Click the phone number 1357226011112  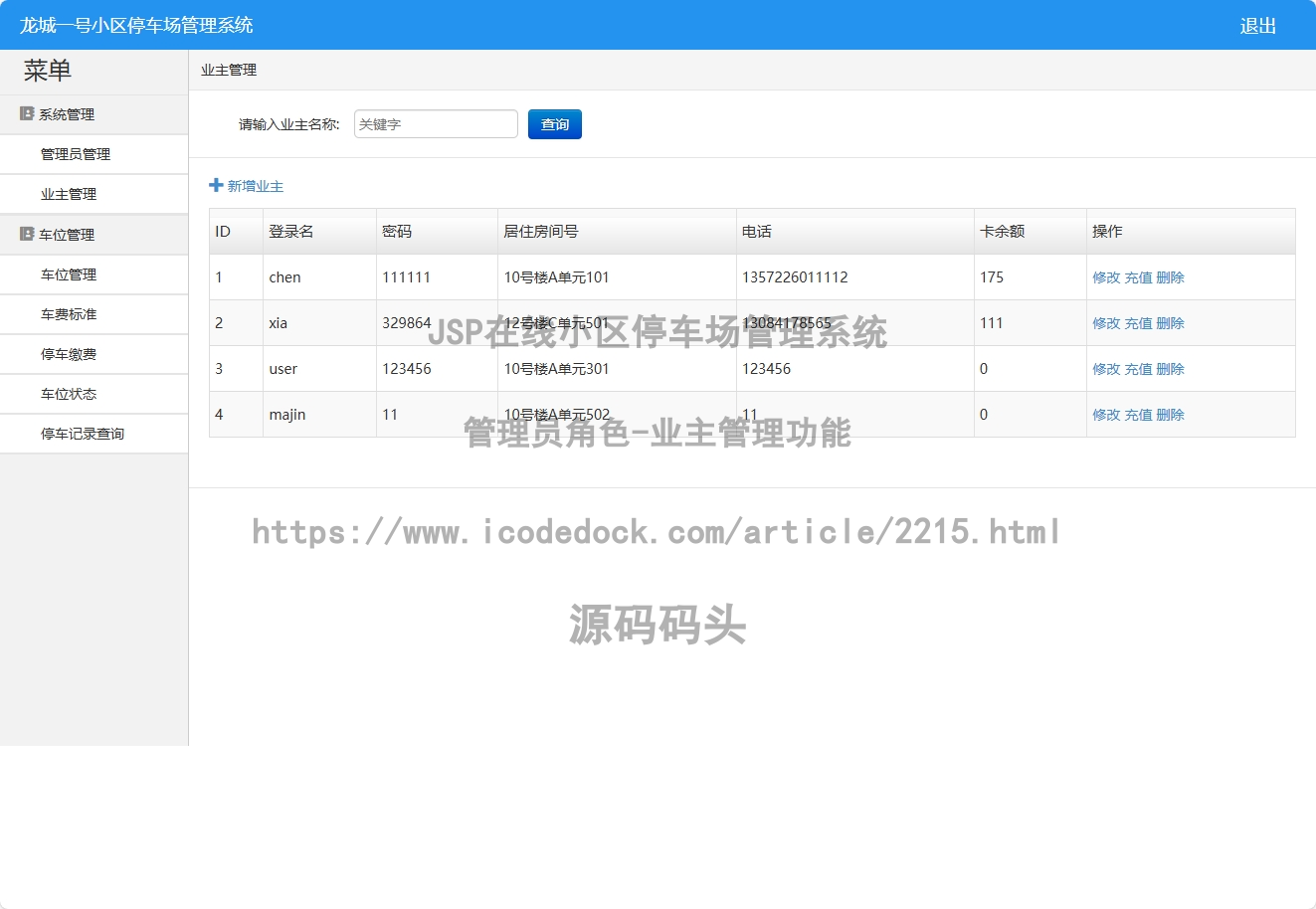795,277
